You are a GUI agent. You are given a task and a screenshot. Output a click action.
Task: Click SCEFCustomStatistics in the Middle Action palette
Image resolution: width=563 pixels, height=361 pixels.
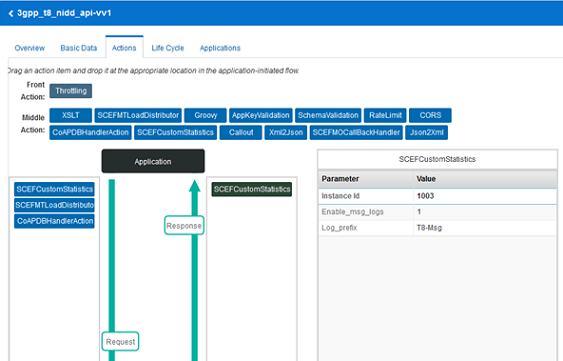176,133
